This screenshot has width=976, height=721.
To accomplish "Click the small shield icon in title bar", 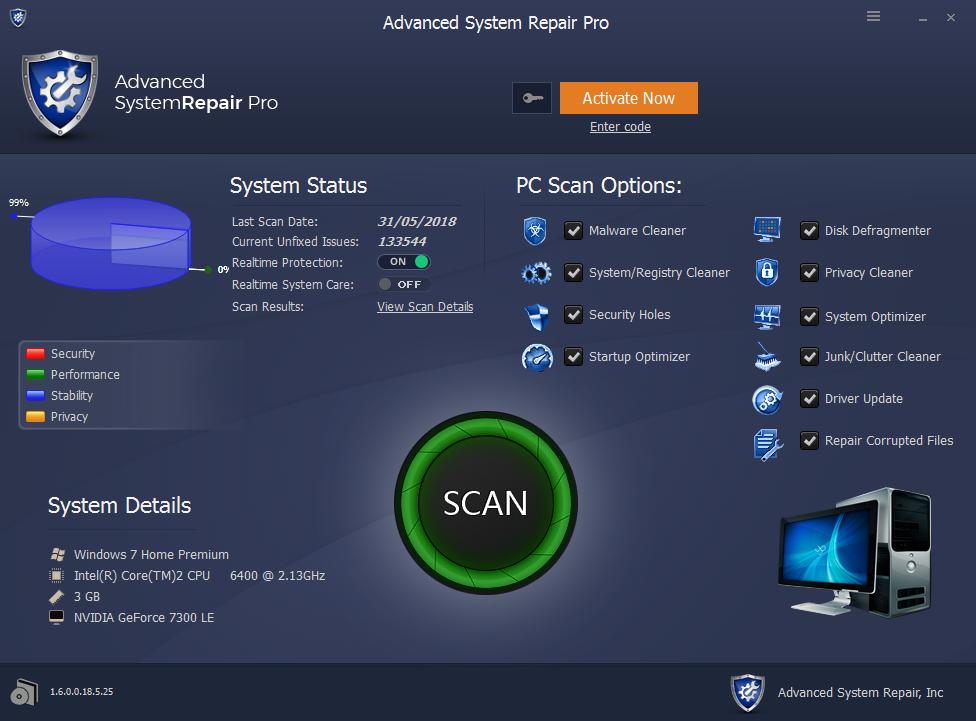I will pos(18,17).
